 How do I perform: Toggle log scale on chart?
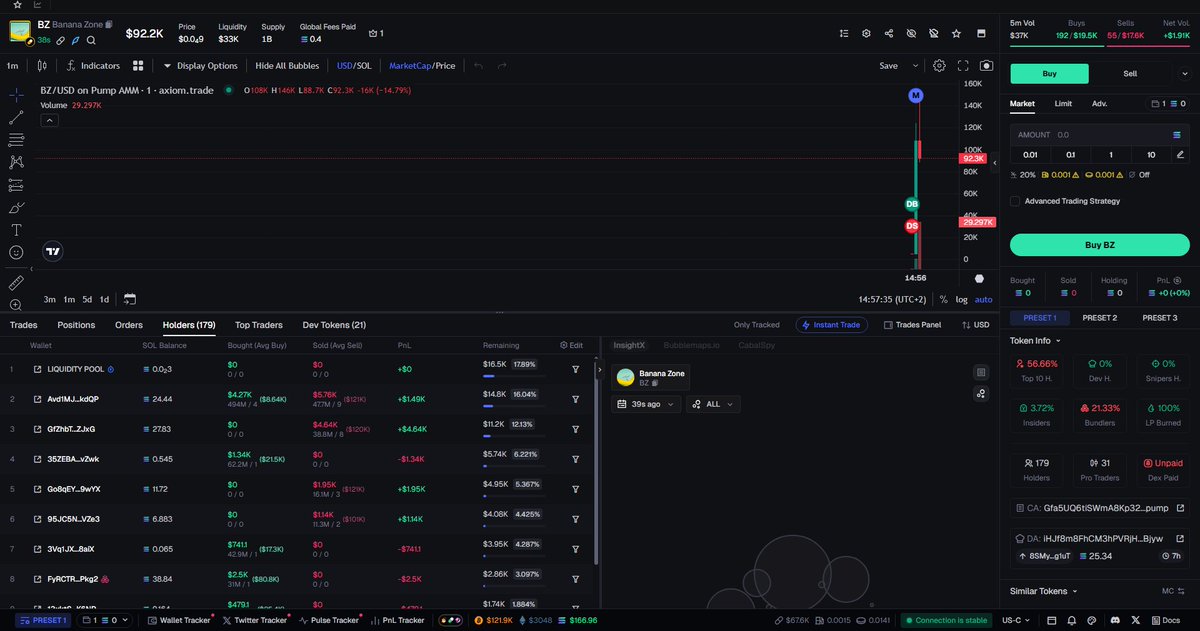tap(962, 299)
